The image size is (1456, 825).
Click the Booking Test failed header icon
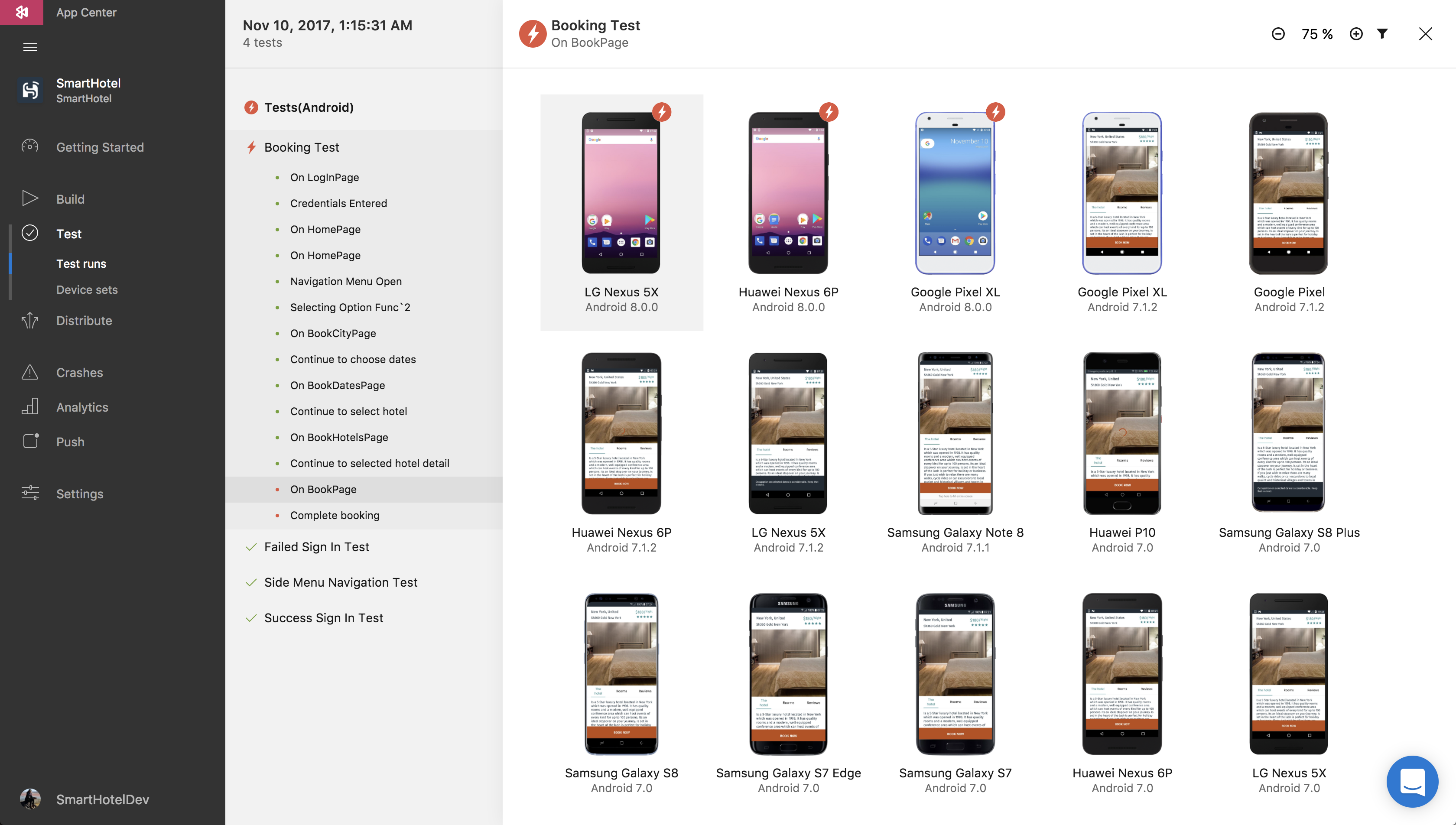pyautogui.click(x=533, y=34)
